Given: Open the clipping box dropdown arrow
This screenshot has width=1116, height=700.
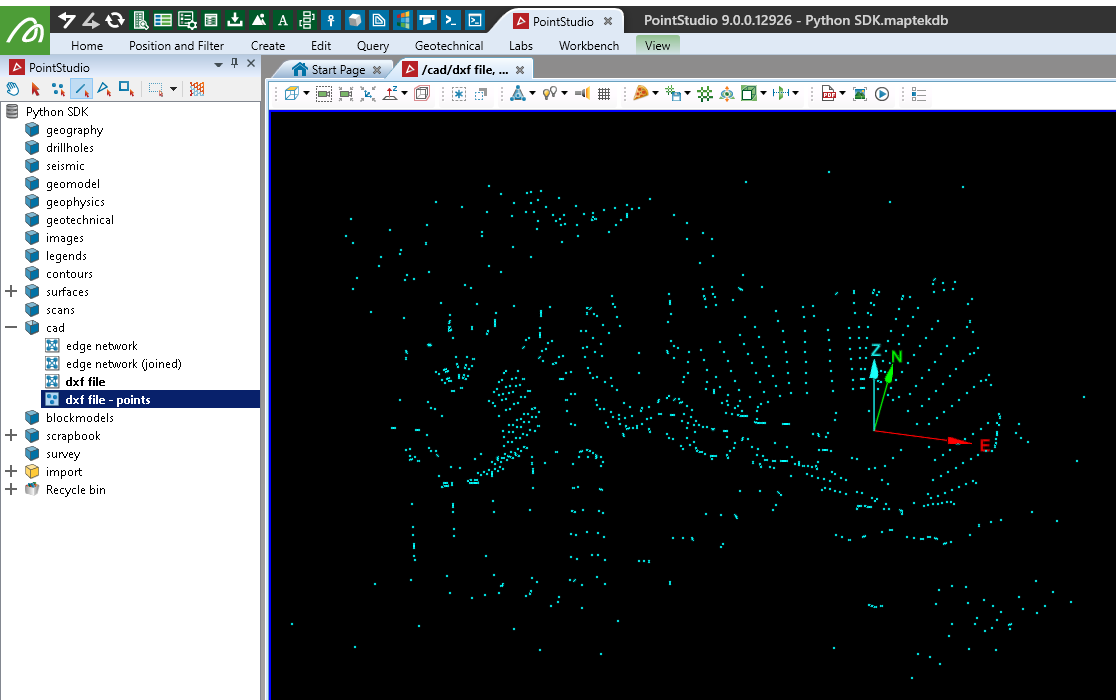Looking at the screenshot, I should [764, 94].
